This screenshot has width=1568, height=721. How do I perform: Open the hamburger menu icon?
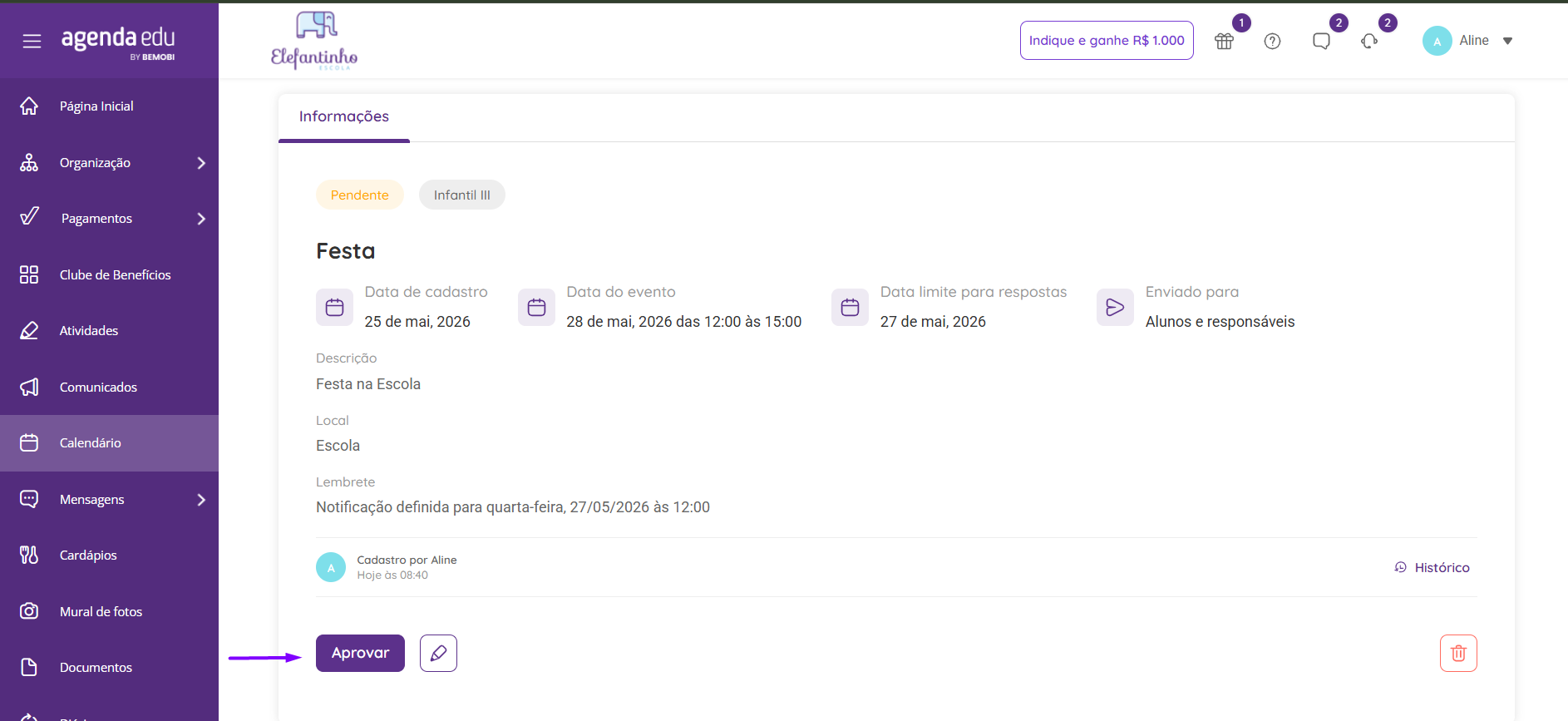(32, 41)
